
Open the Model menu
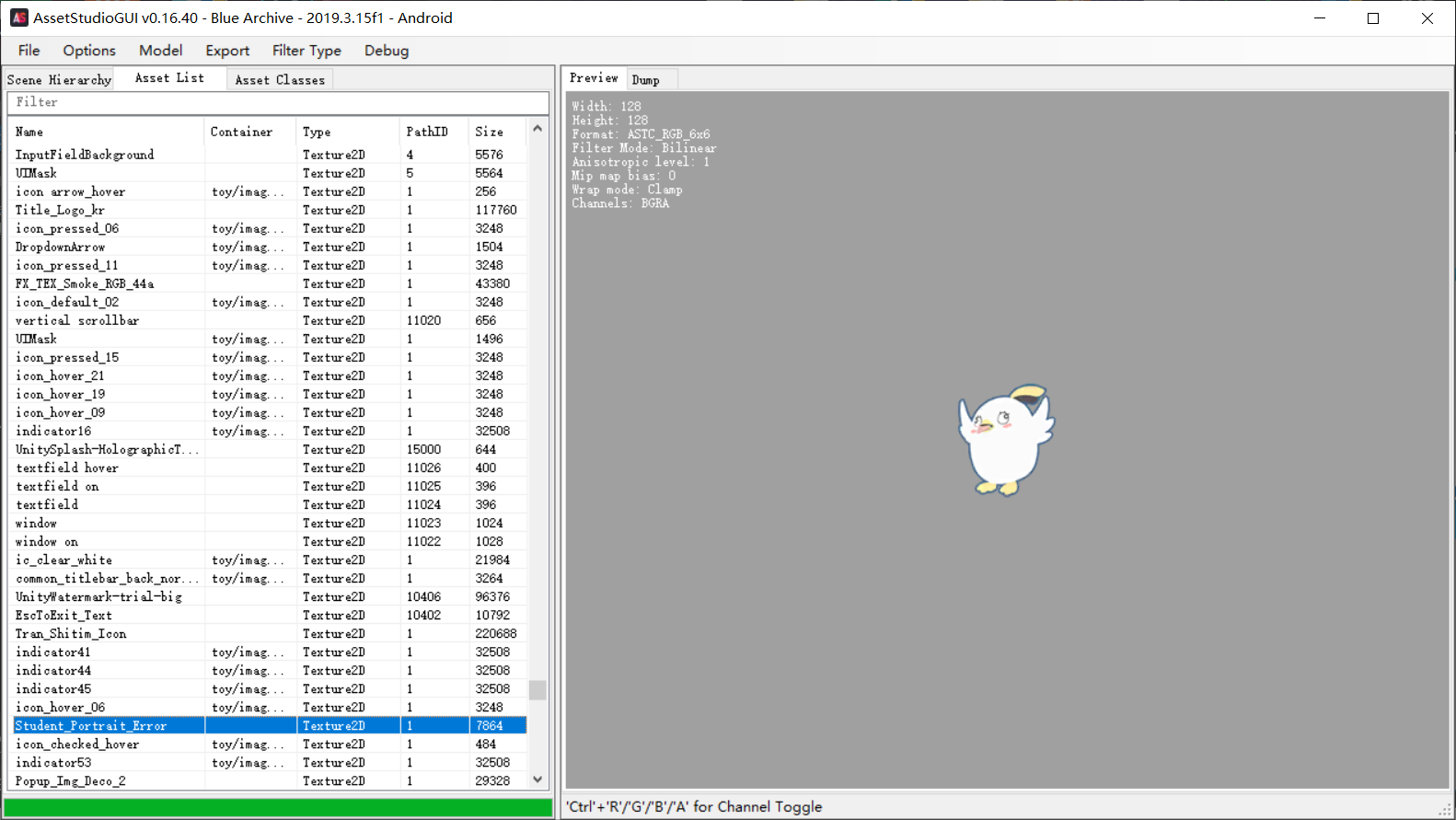160,51
